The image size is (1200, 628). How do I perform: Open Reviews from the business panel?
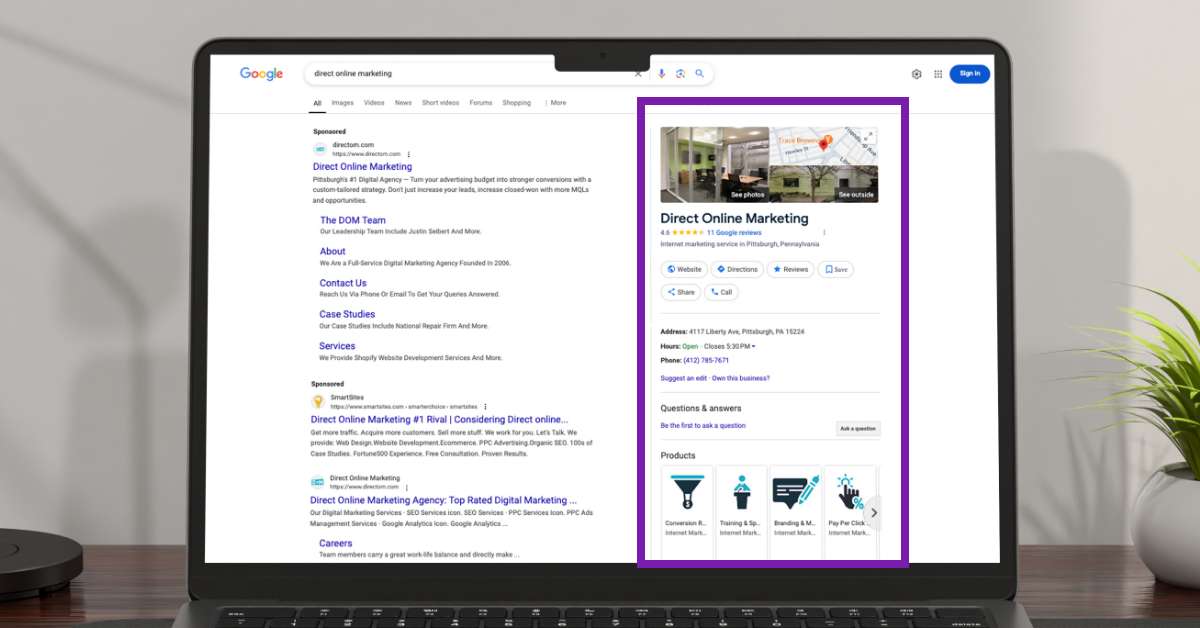click(x=790, y=269)
